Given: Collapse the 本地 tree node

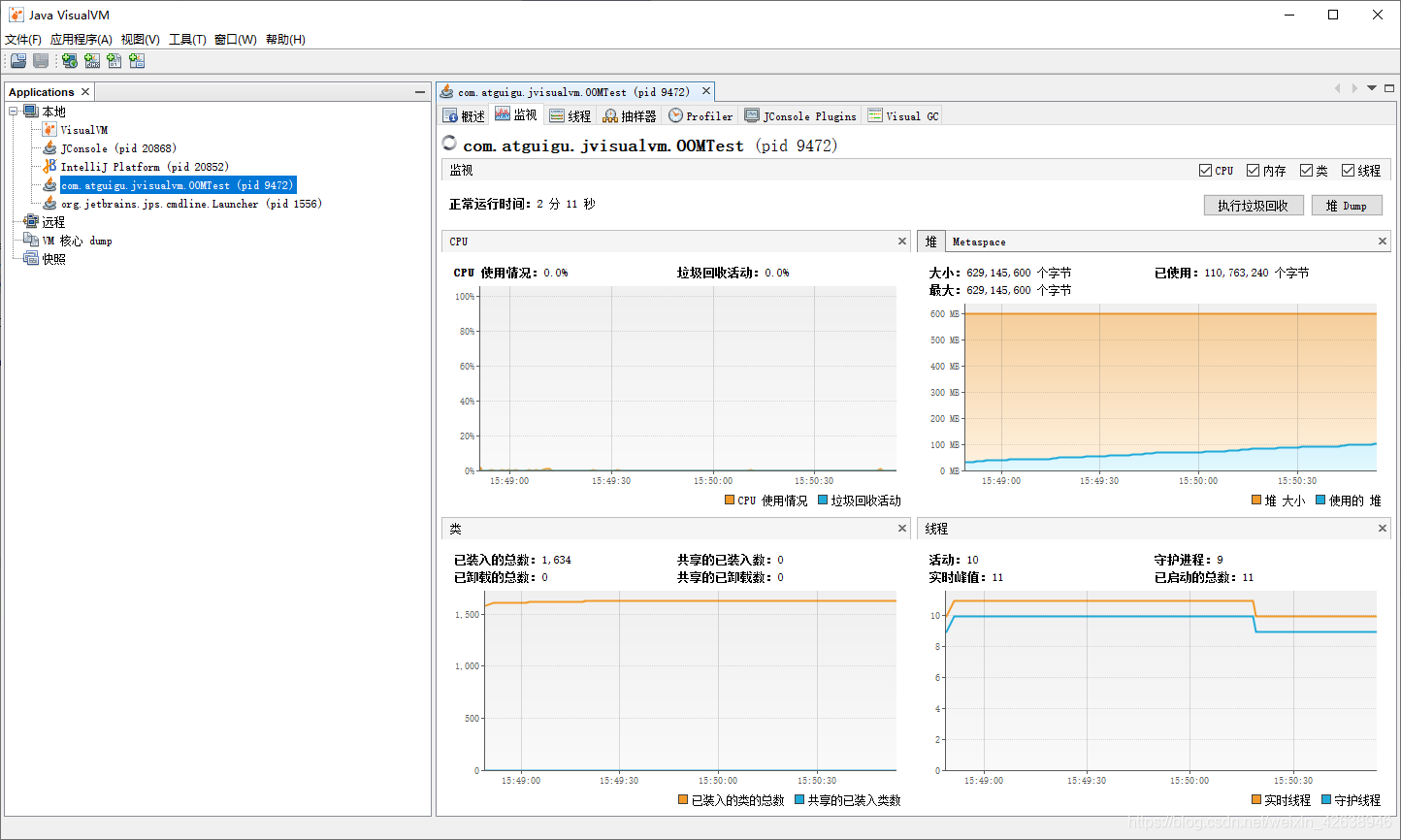Looking at the screenshot, I should tap(14, 111).
